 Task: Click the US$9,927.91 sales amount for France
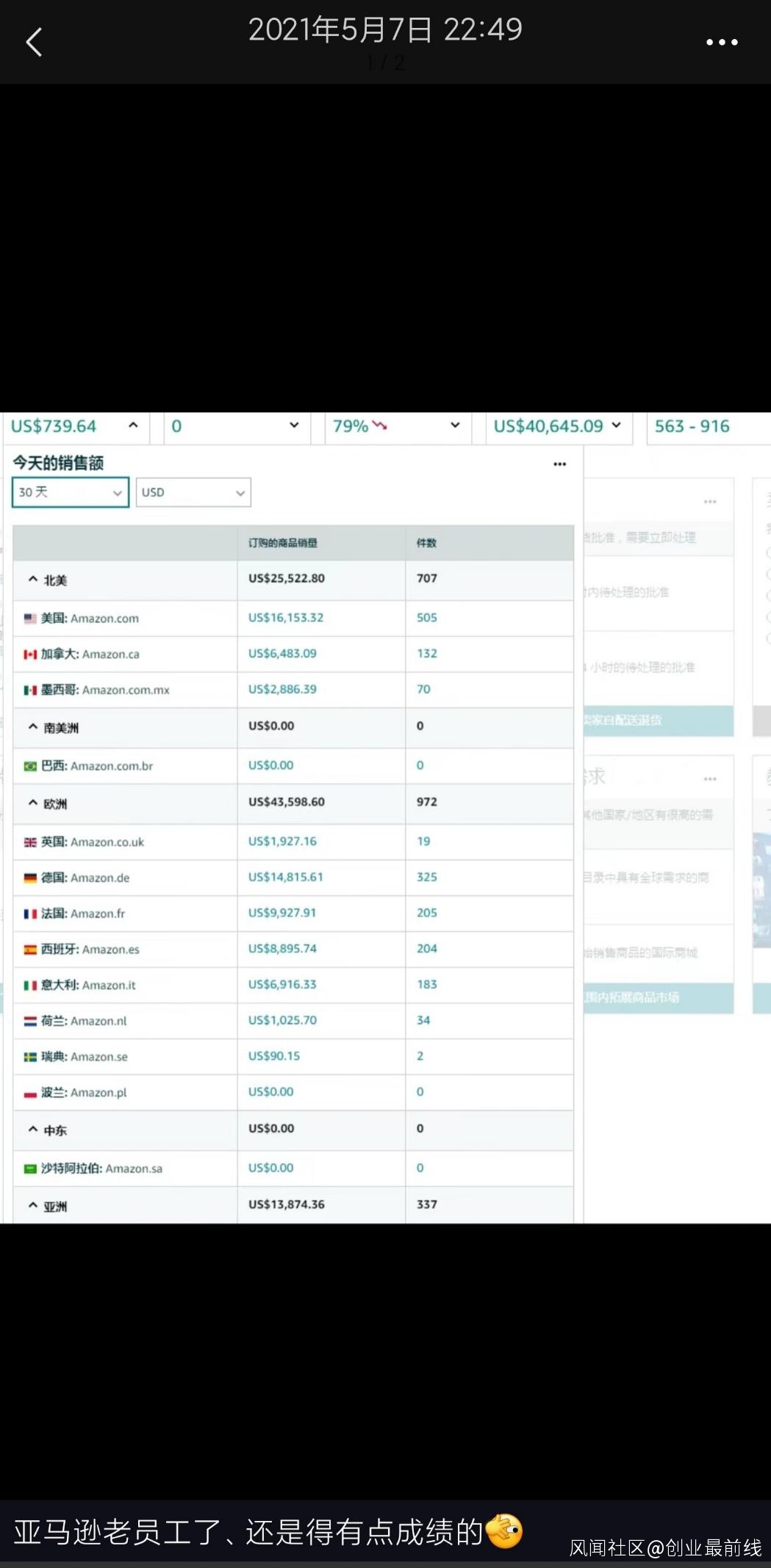pyautogui.click(x=282, y=913)
